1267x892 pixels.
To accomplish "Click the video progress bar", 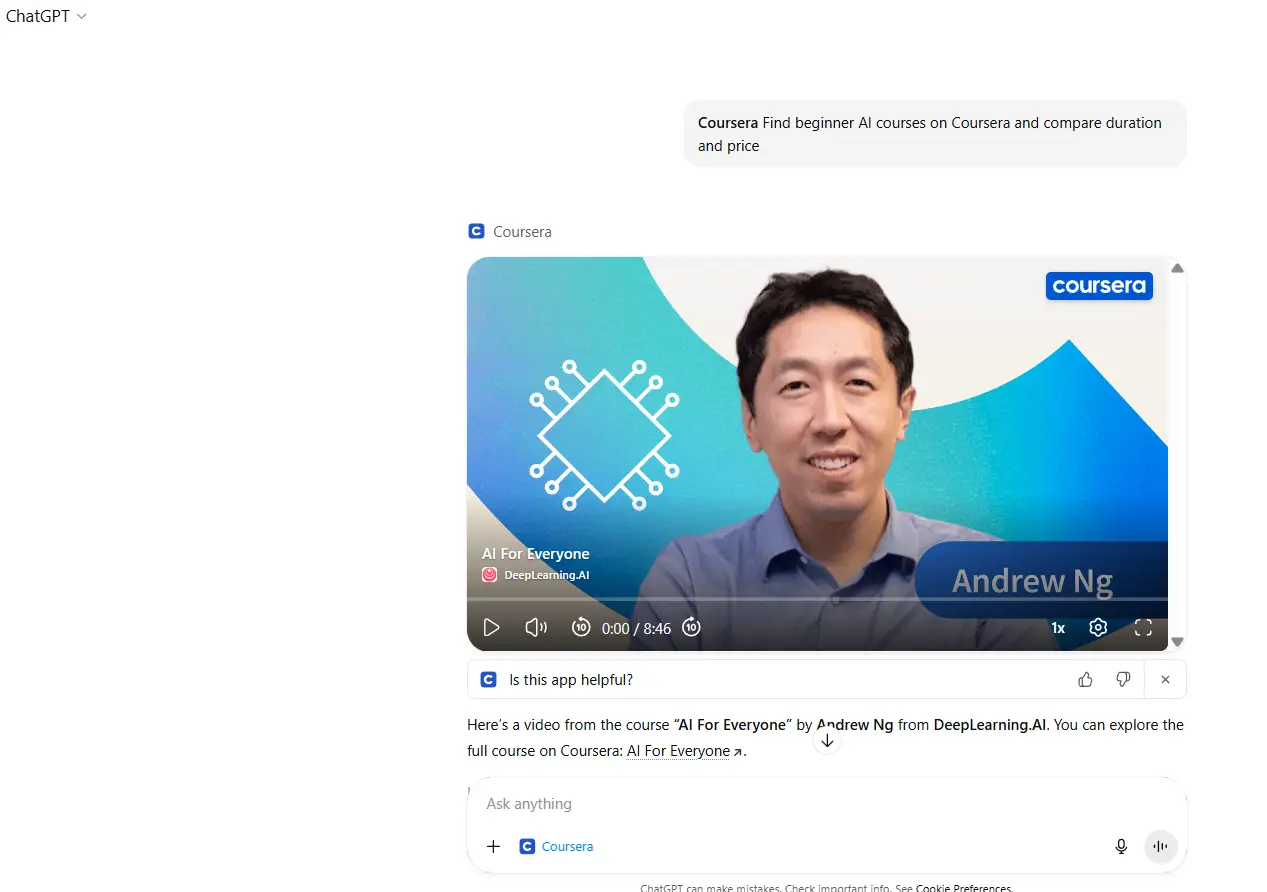I will pyautogui.click(x=817, y=601).
